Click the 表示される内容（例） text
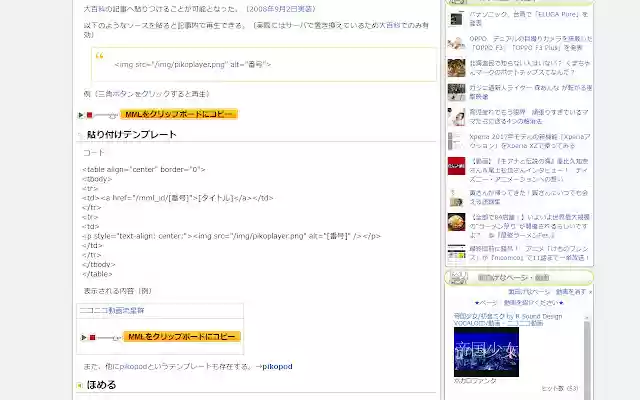 pos(118,291)
